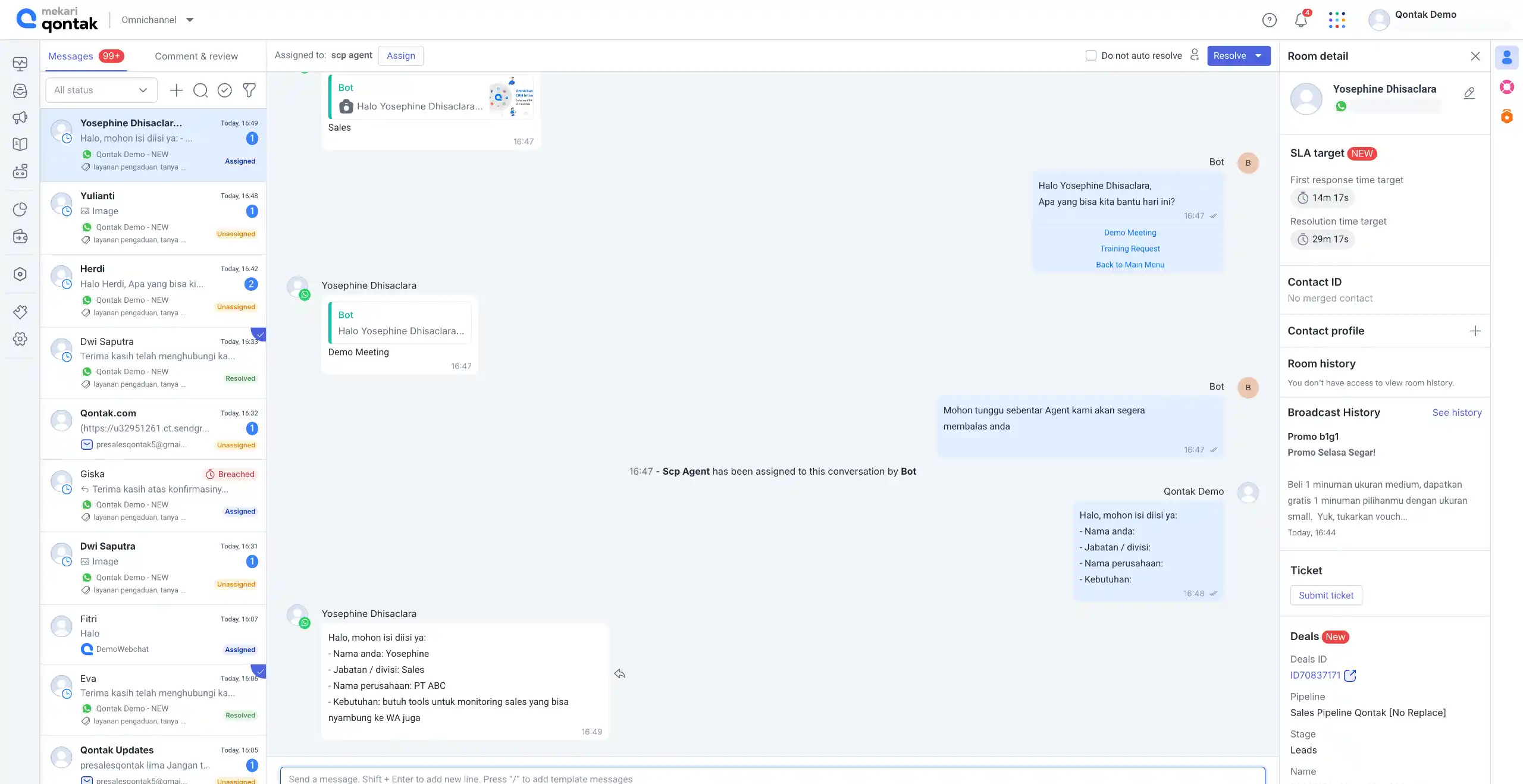
Task: Mark conversations resolved with the check-circle icon
Action: [224, 90]
